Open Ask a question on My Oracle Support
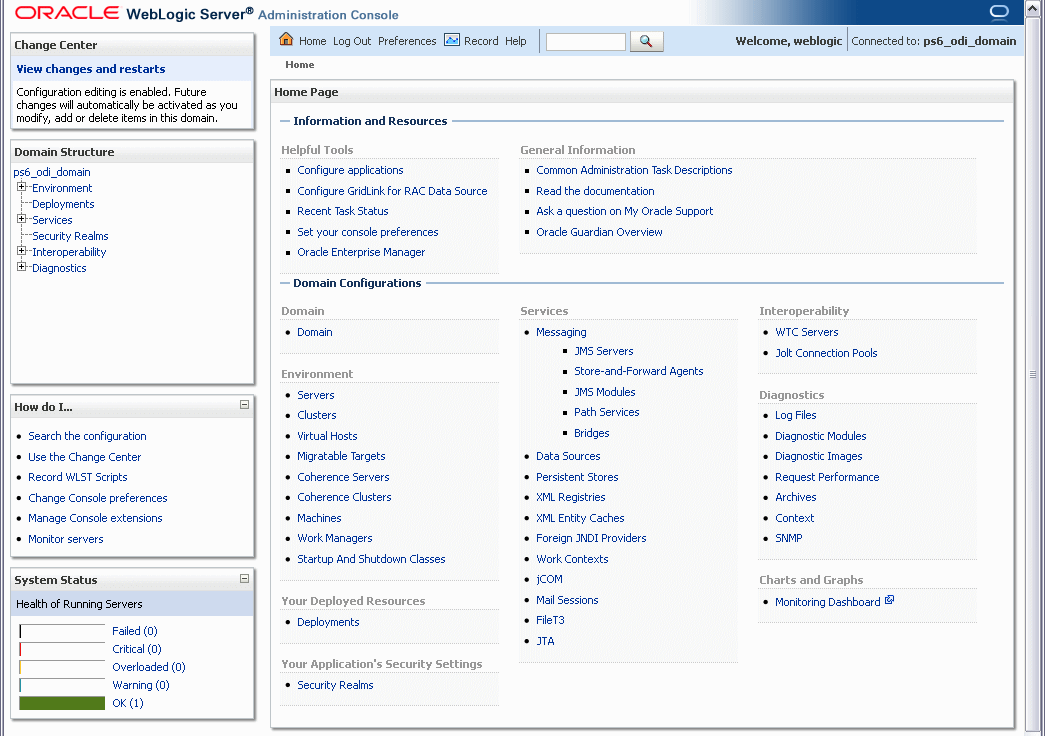Screen dimensions: 1045x736 [x=624, y=211]
